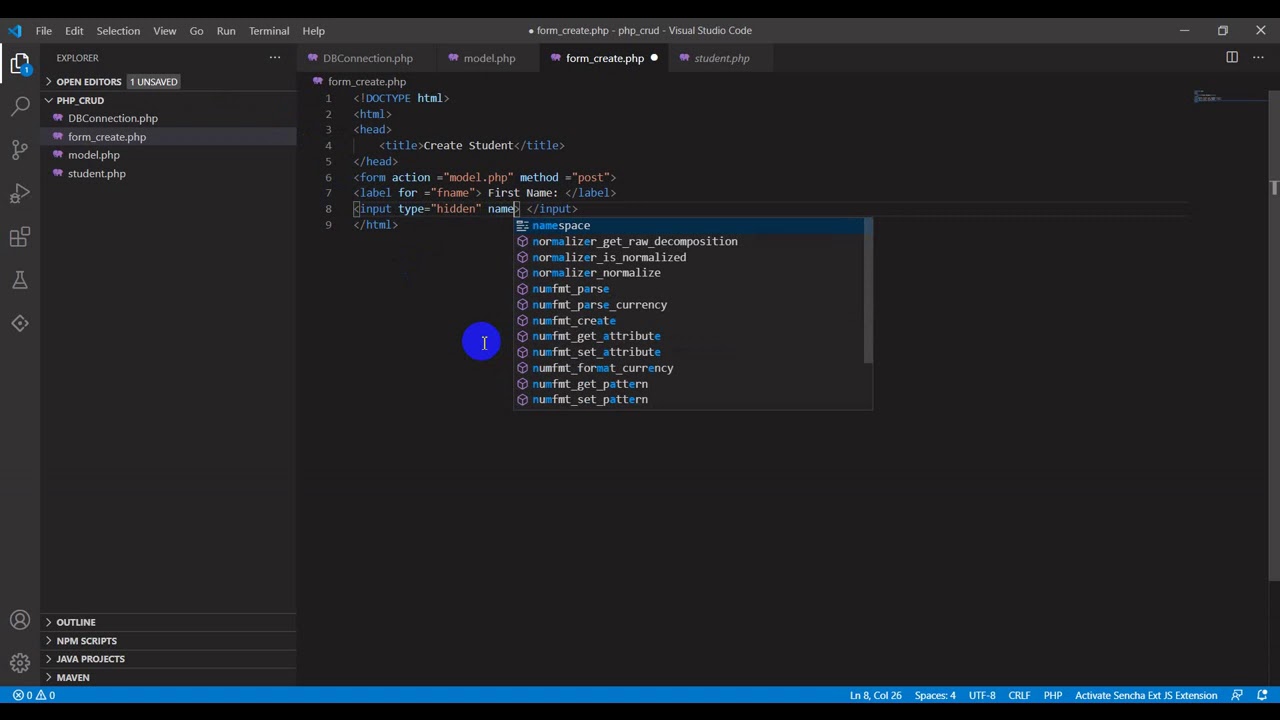Click the feedback icon in status bar
The height and width of the screenshot is (720, 1280).
coord(1237,695)
